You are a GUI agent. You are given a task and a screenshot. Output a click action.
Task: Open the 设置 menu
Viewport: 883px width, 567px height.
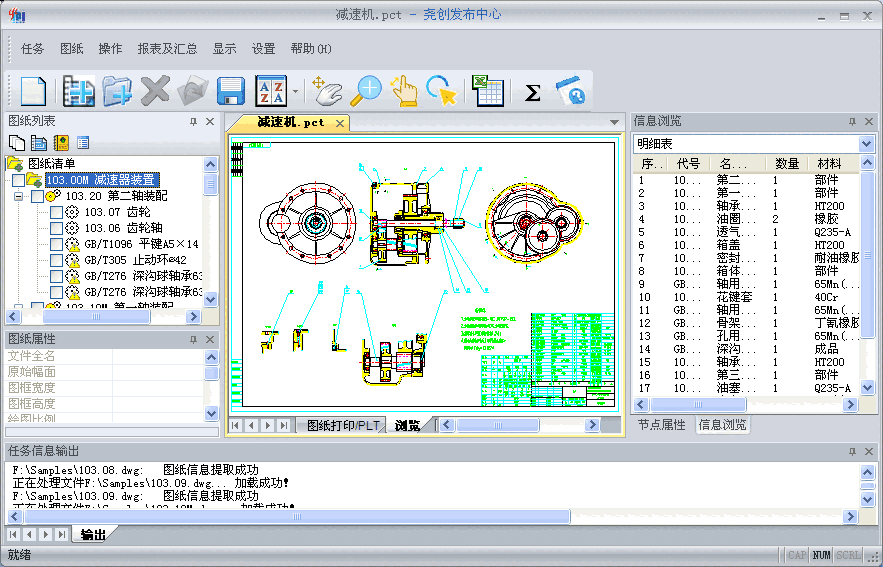(263, 49)
